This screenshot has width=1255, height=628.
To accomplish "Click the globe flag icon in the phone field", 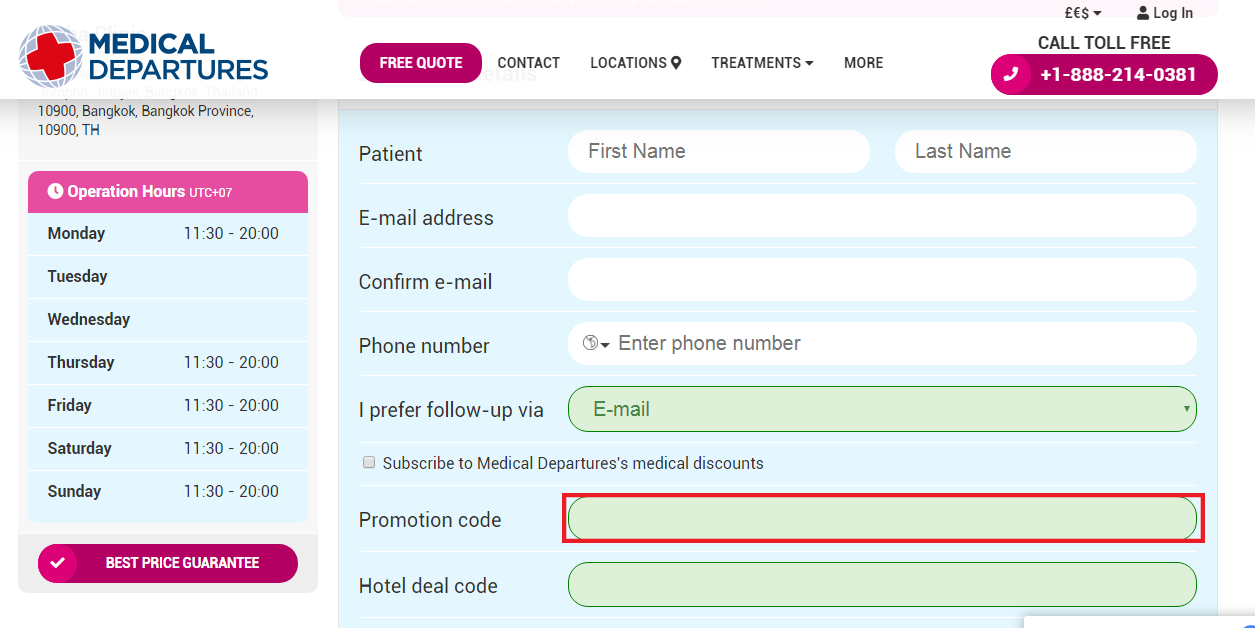I will pos(590,344).
